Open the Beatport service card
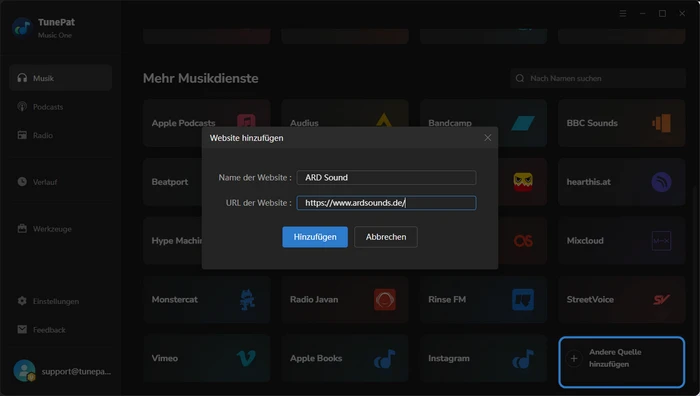The height and width of the screenshot is (396, 700). tap(172, 182)
